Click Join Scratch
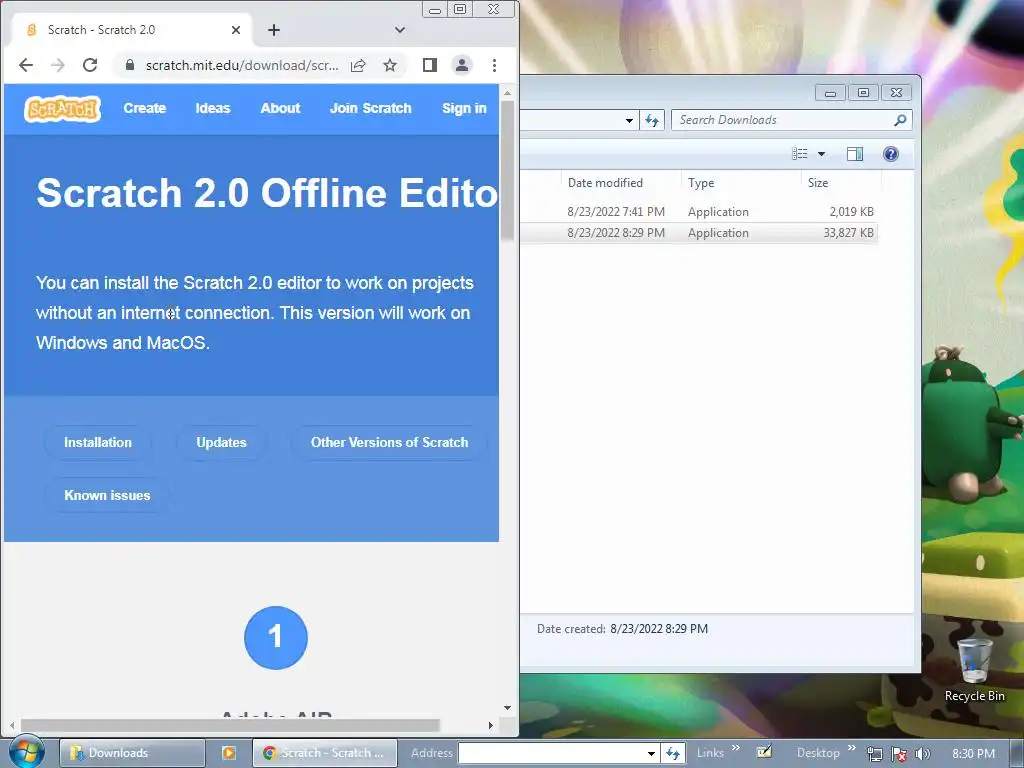This screenshot has height=768, width=1024. tap(370, 108)
